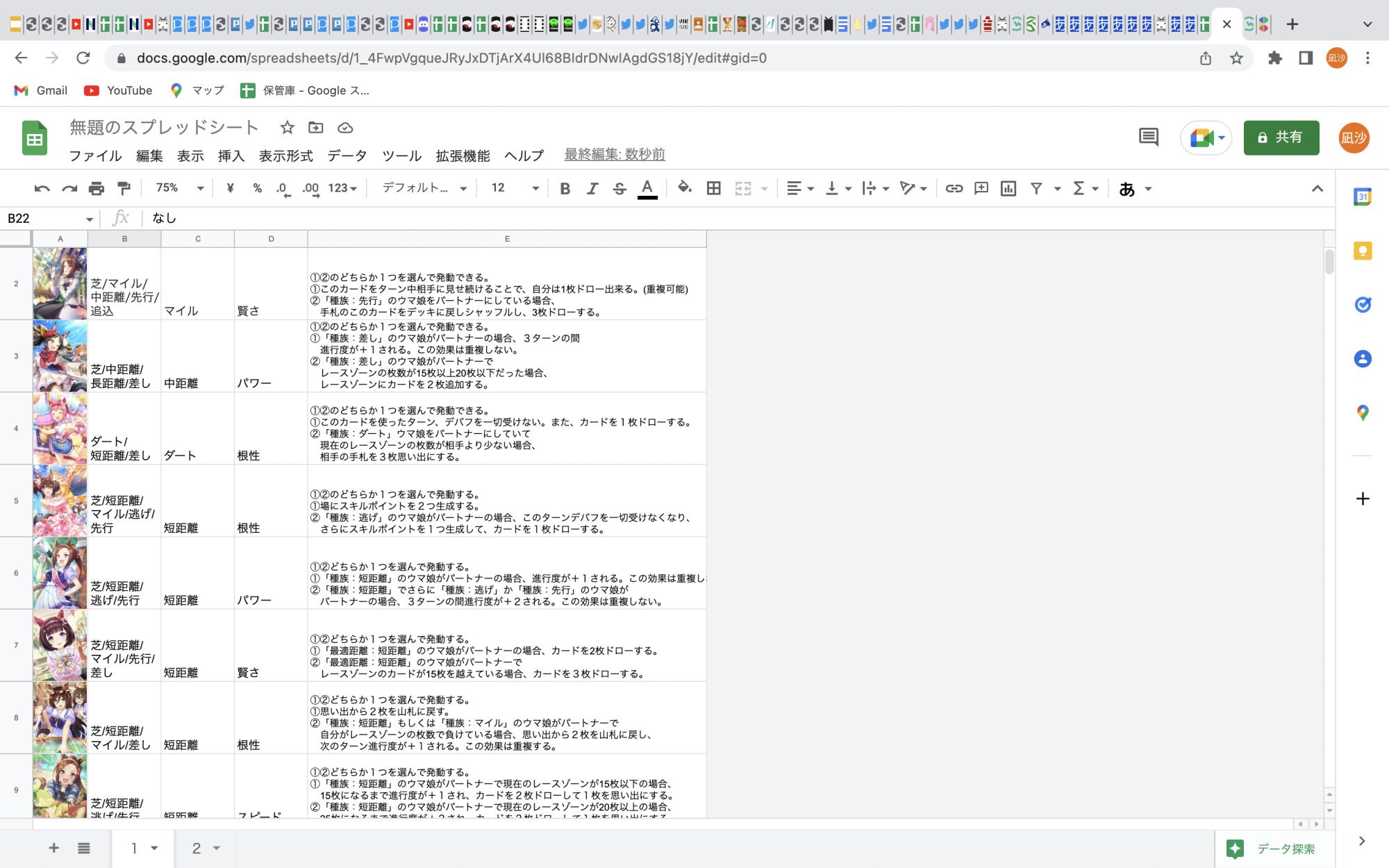Open the font family dropdown
The height and width of the screenshot is (868, 1389).
pos(424,188)
